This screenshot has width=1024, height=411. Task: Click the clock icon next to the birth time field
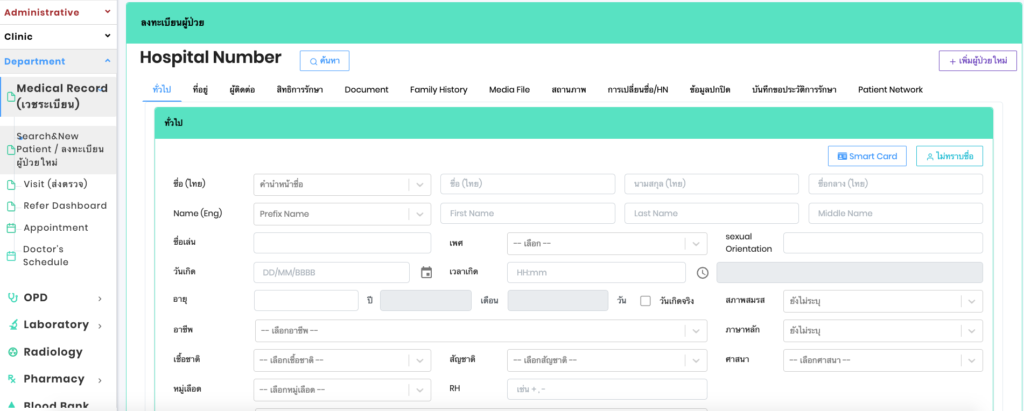pos(702,272)
